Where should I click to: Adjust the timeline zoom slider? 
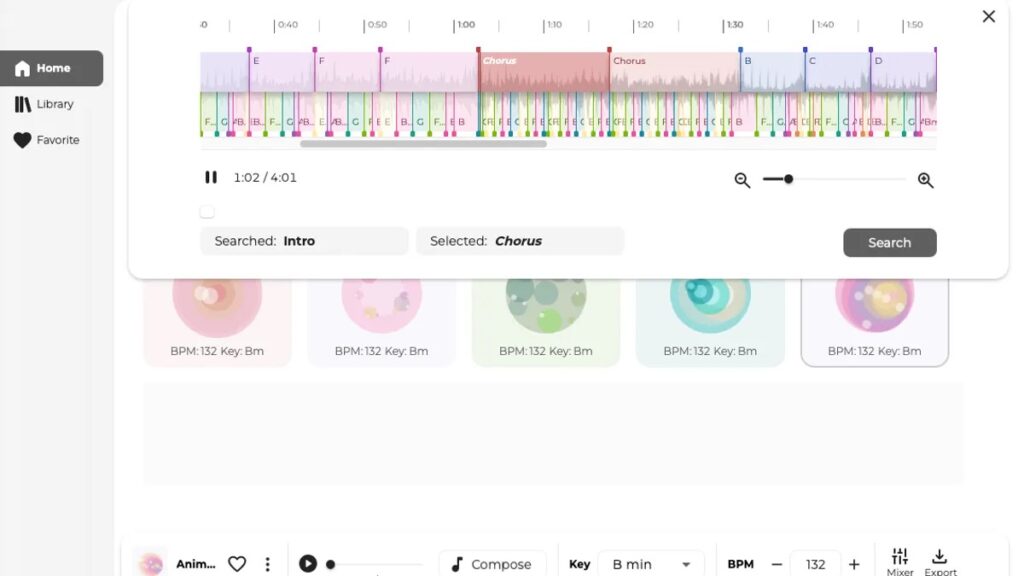pos(788,179)
